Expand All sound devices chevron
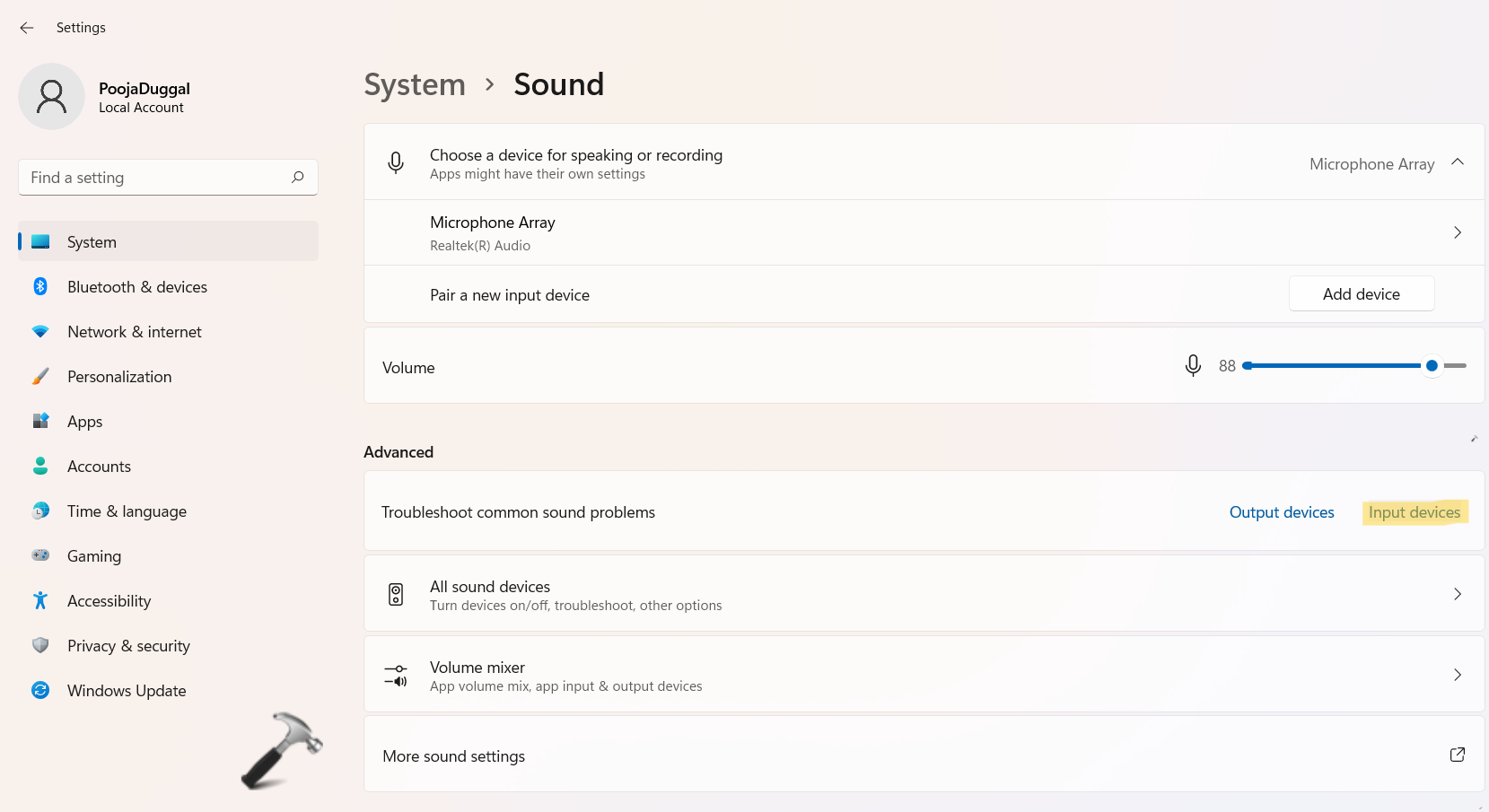The image size is (1489, 812). [1458, 594]
